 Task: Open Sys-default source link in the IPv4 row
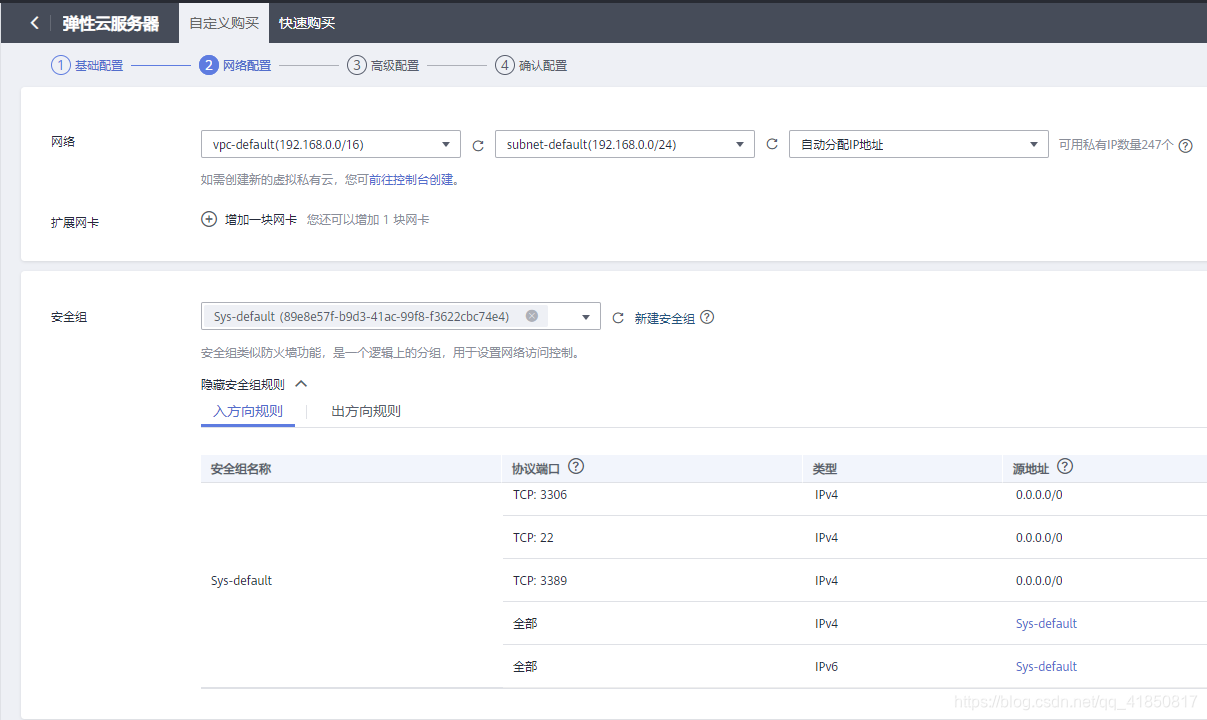pos(1046,623)
